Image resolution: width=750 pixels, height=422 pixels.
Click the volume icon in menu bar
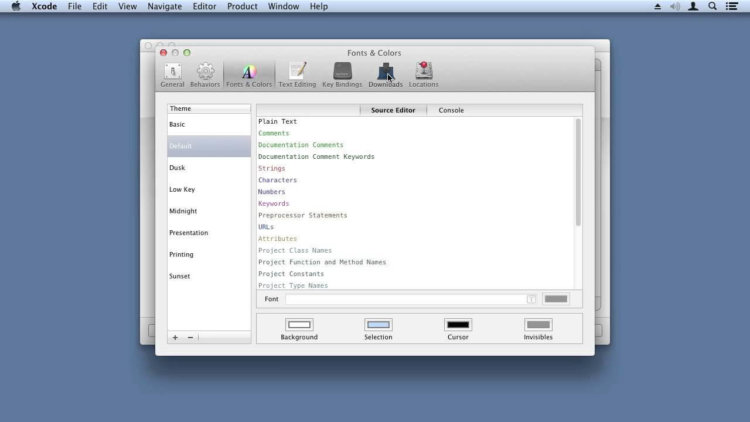675,6
